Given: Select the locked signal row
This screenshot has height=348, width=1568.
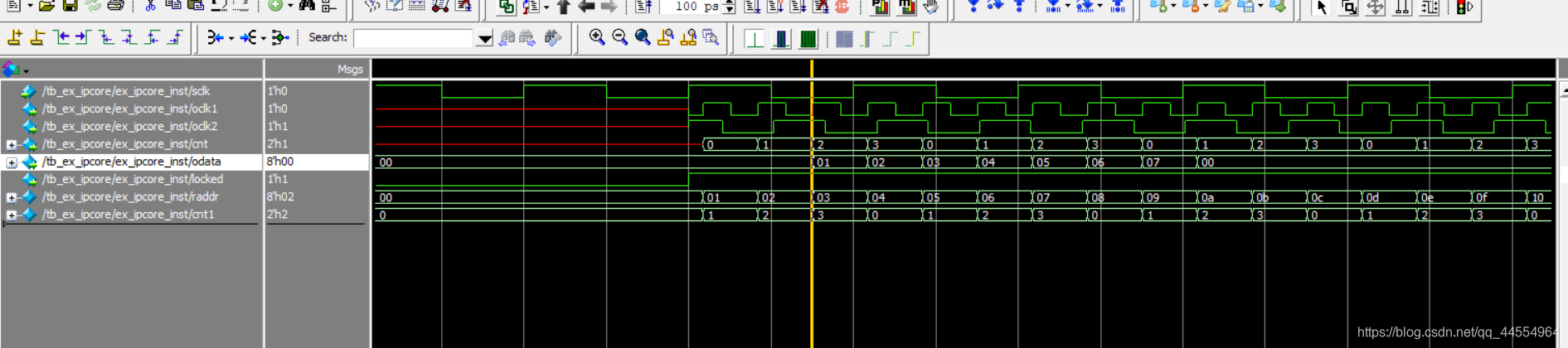Looking at the screenshot, I should click(131, 179).
